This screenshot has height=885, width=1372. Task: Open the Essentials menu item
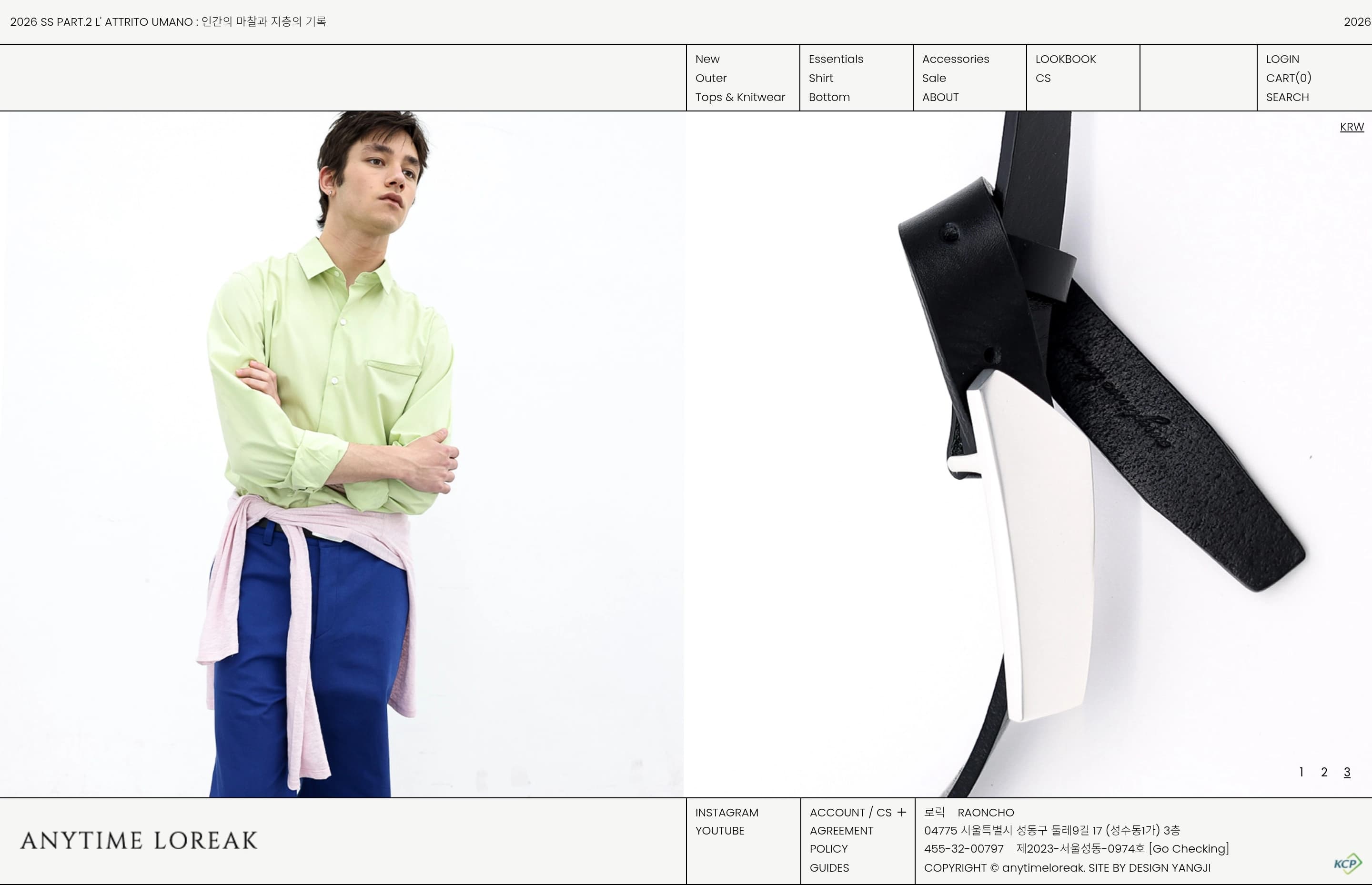pos(836,59)
